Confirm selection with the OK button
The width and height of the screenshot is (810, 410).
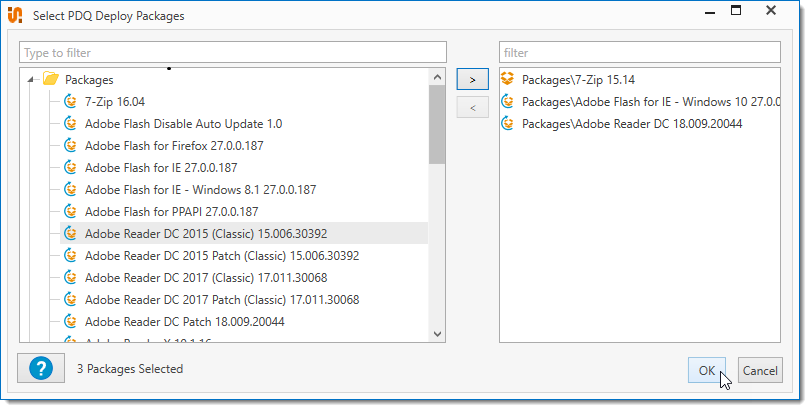point(706,370)
